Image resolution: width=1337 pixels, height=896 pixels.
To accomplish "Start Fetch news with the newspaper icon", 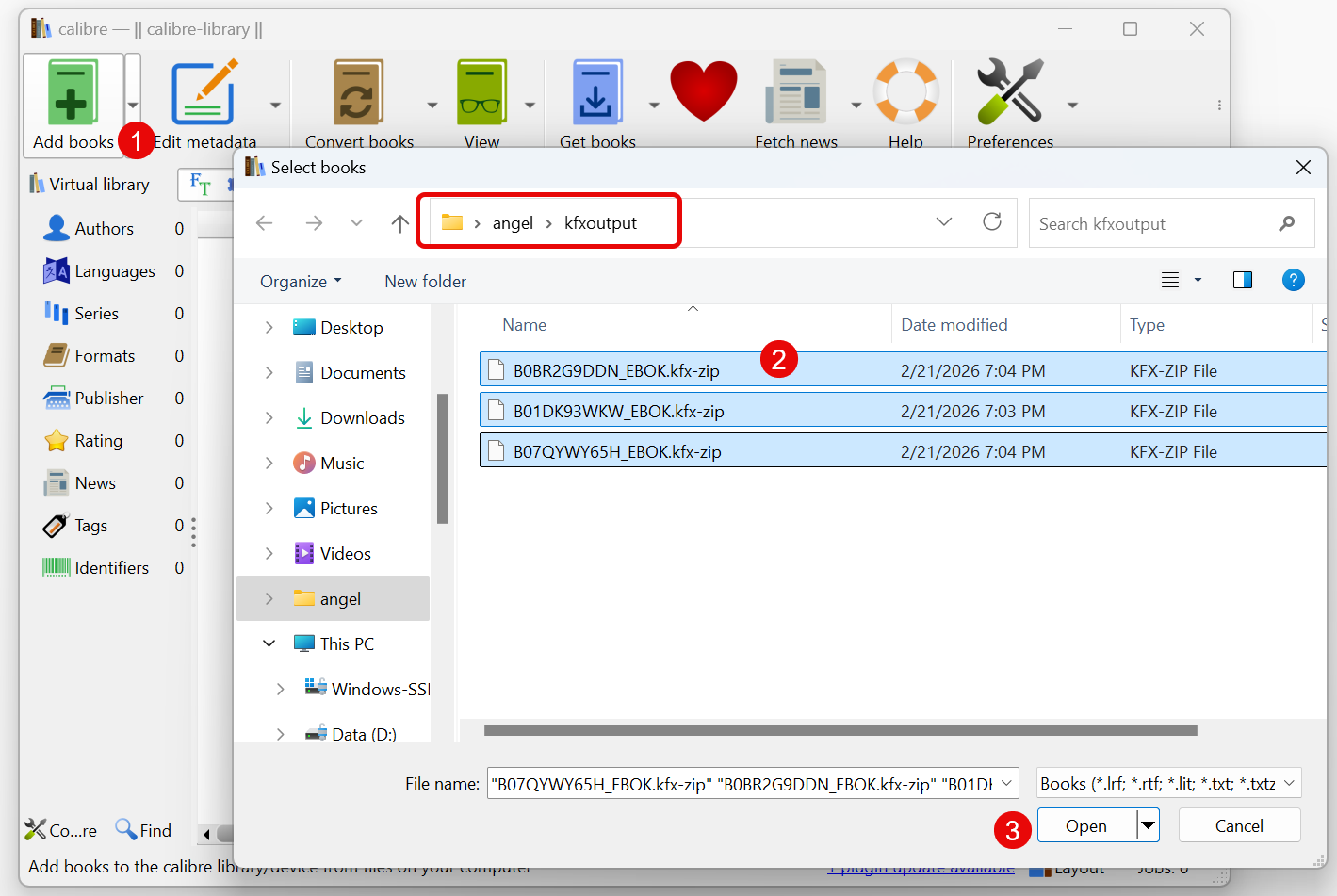I will [797, 91].
